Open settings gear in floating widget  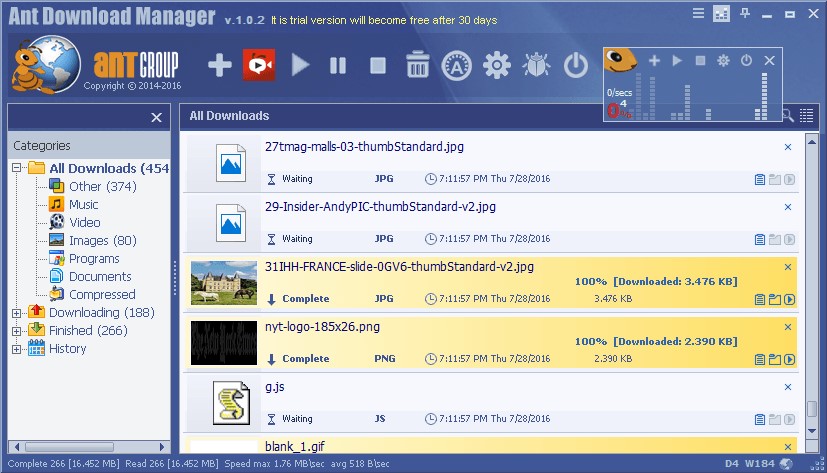coord(723,61)
